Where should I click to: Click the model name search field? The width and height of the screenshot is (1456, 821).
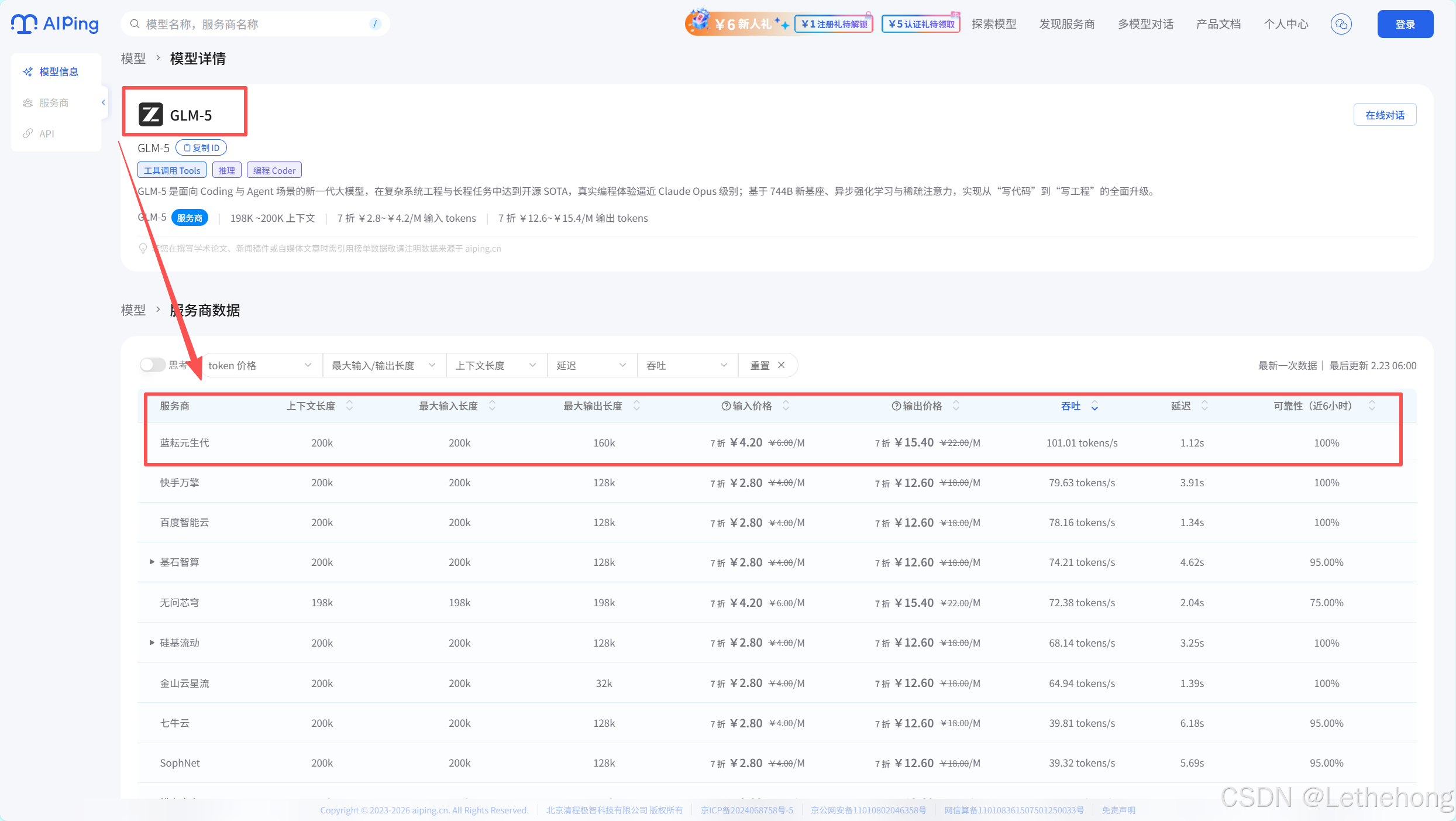coord(252,24)
